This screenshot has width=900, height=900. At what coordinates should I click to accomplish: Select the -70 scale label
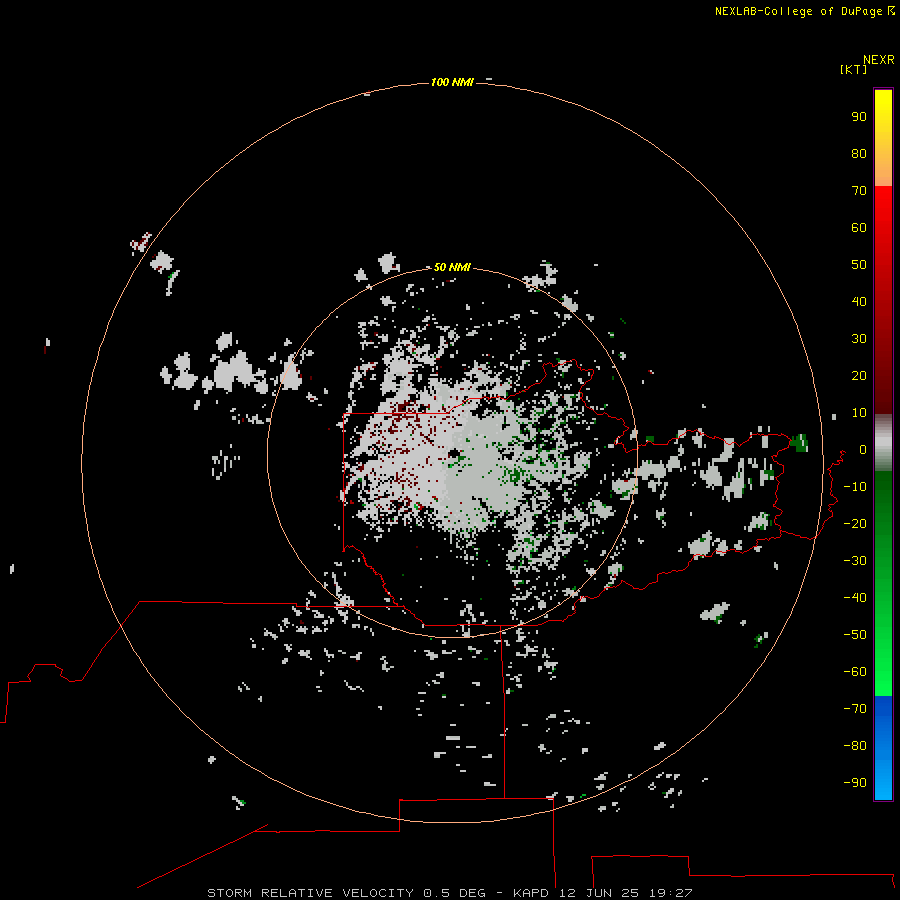pyautogui.click(x=855, y=709)
